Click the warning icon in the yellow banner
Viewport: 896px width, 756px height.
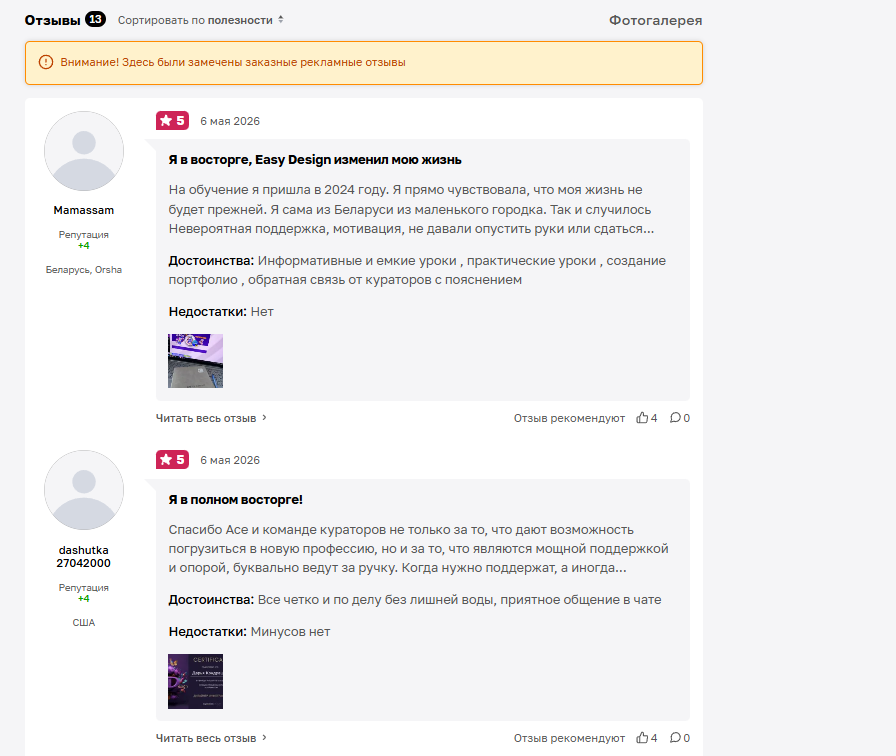46,62
